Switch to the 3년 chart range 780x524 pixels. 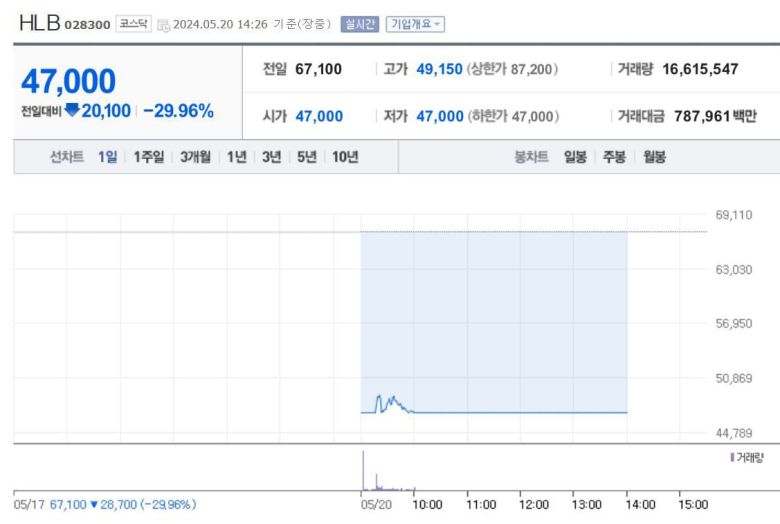(271, 157)
